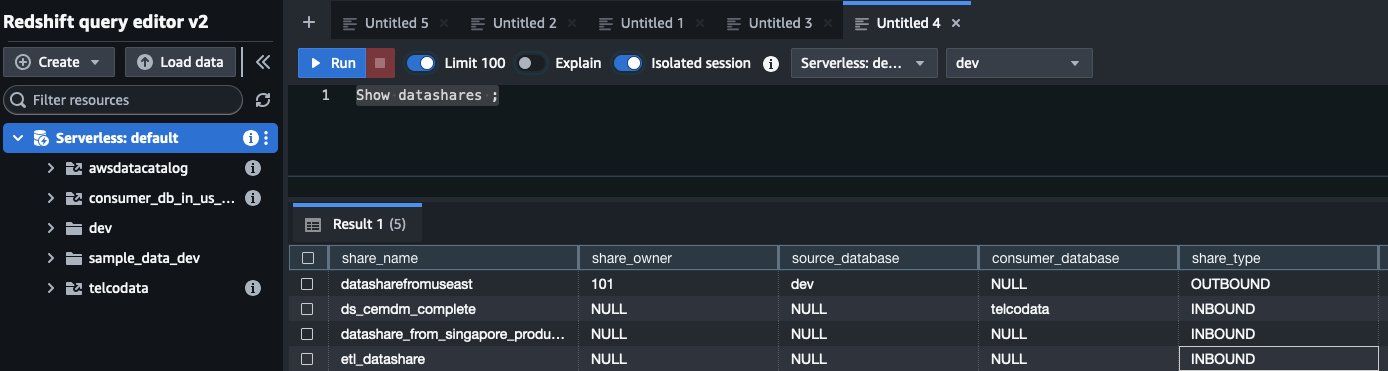
Task: Click the Load data button
Action: pyautogui.click(x=181, y=62)
